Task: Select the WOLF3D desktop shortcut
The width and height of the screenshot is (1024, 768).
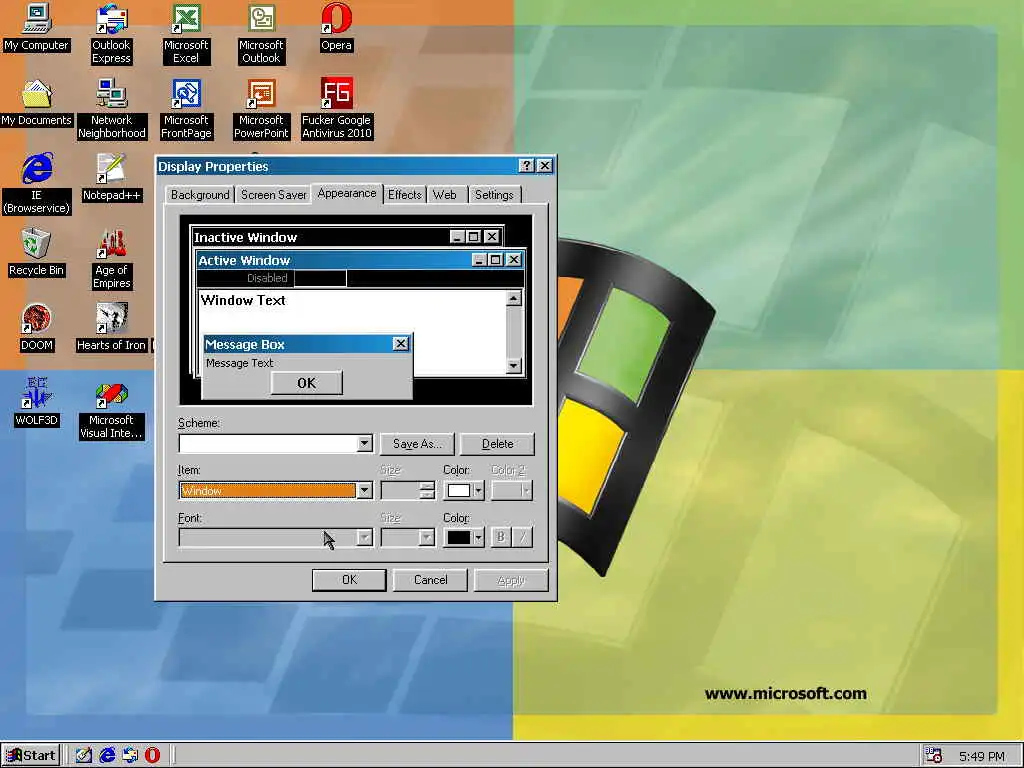Action: point(37,403)
